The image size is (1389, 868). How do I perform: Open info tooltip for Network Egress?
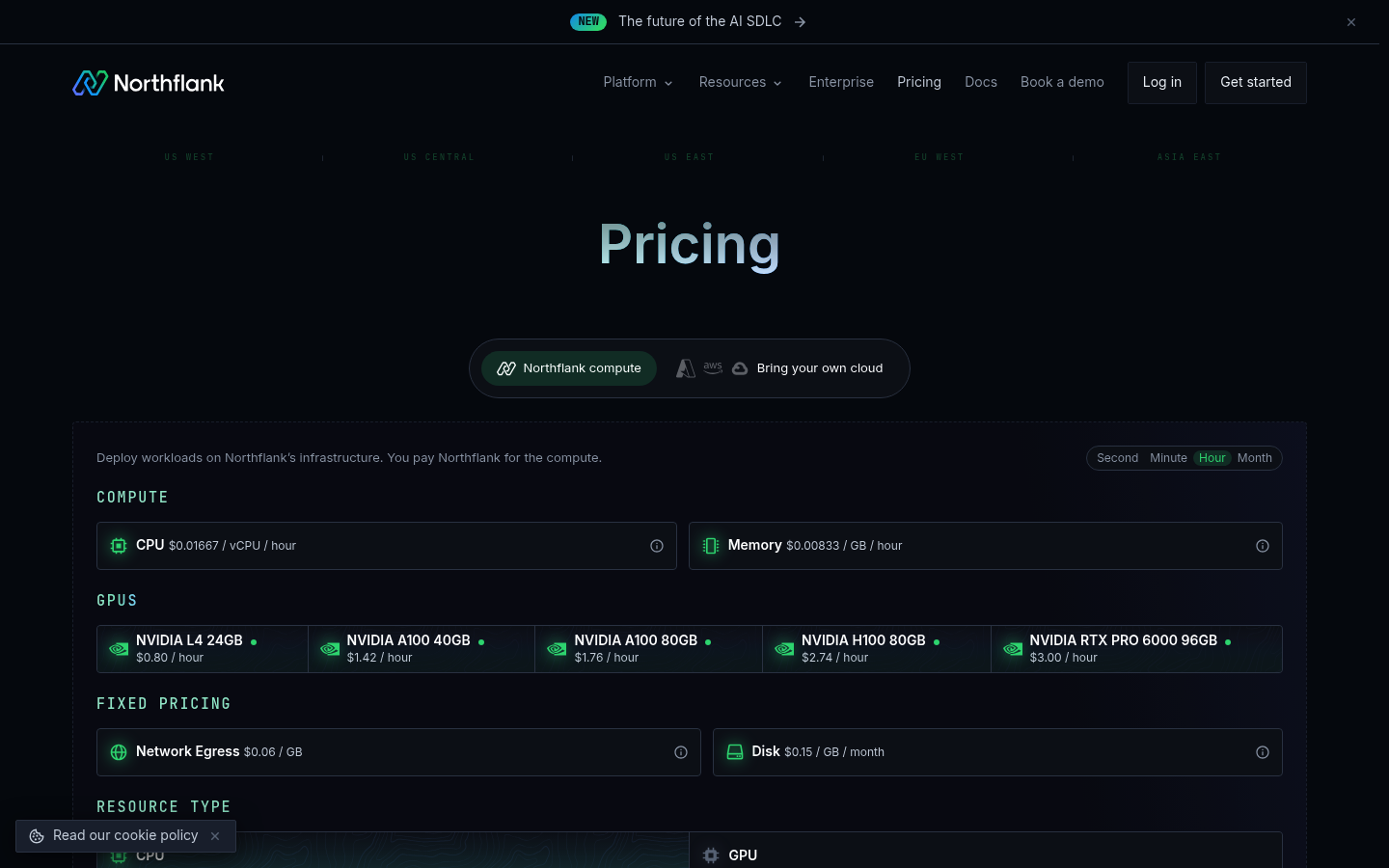(x=681, y=752)
